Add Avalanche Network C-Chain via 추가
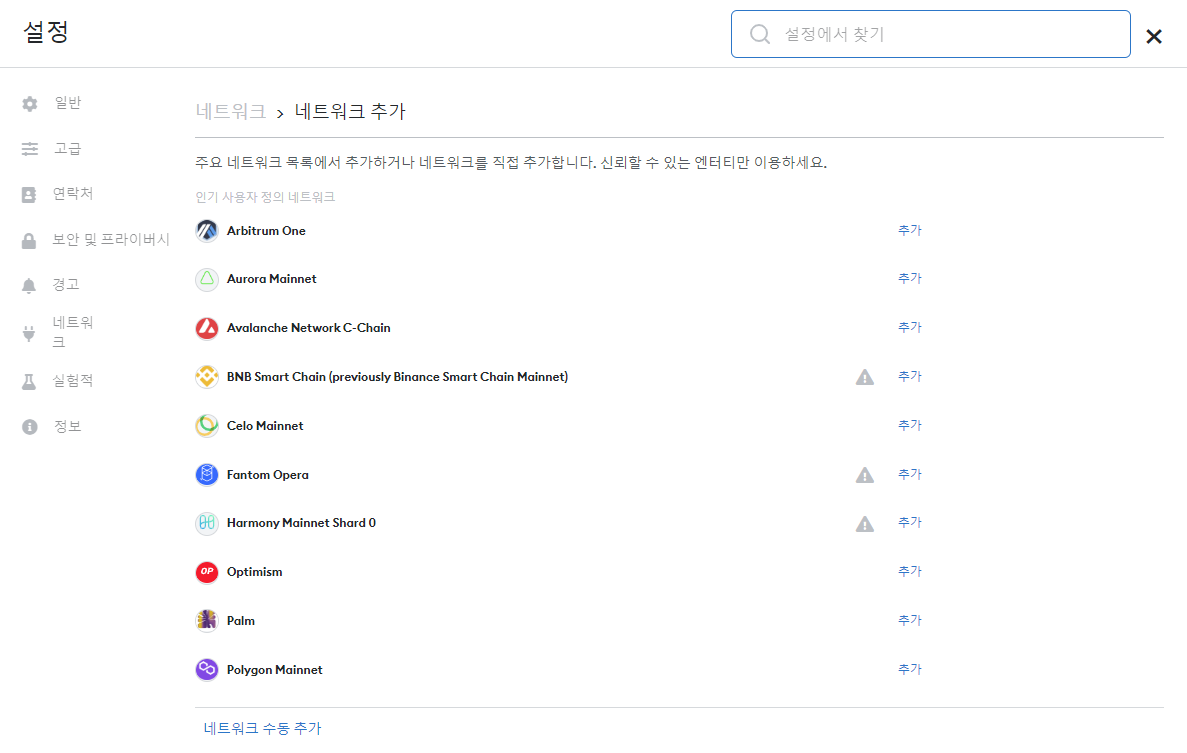 click(x=909, y=328)
